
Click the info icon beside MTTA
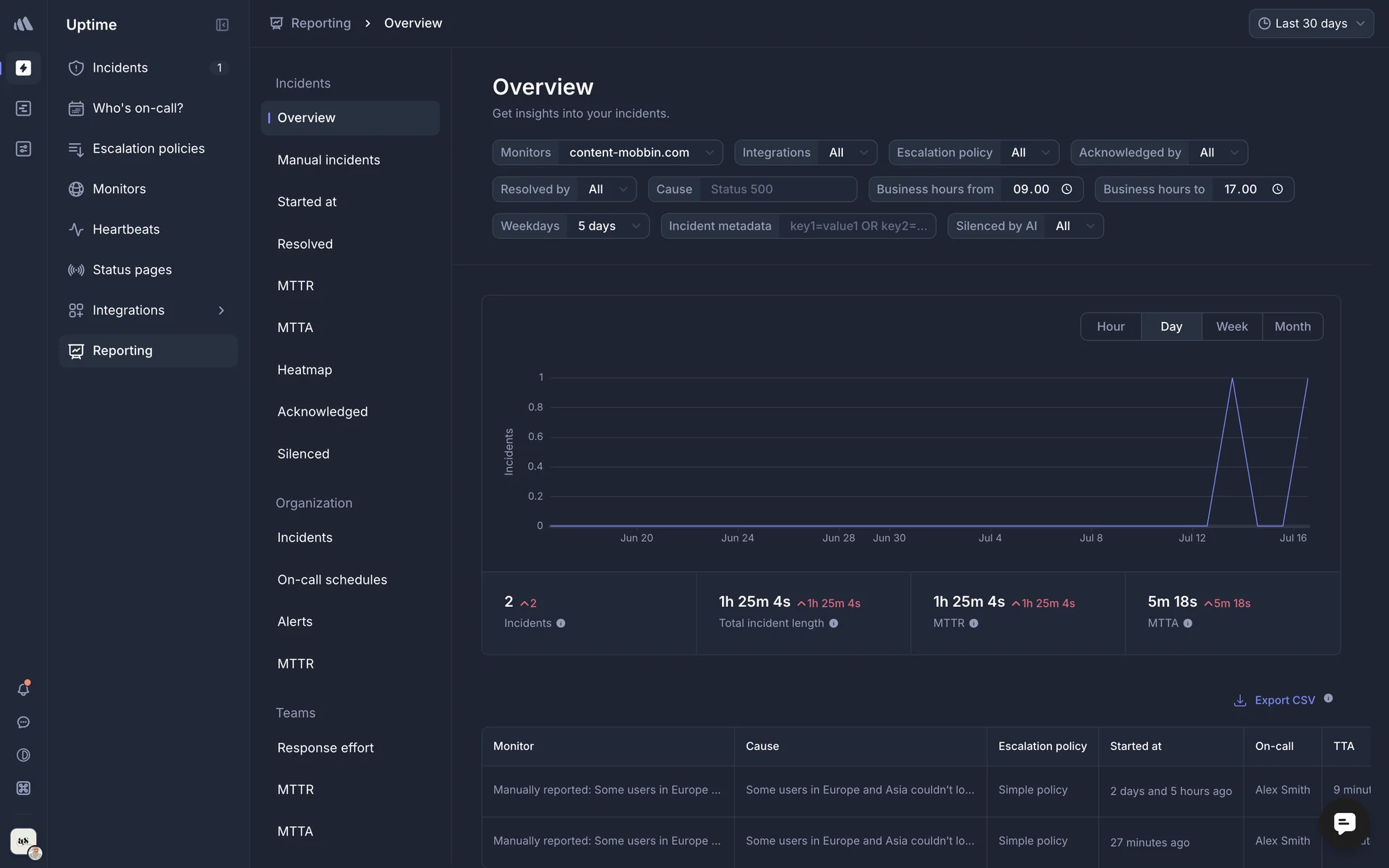click(1188, 624)
